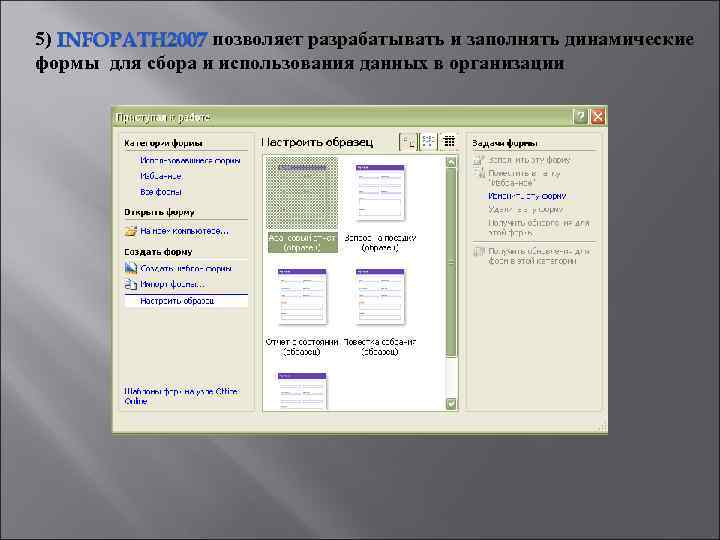Select the Запрос на поездку sample thumbnail
The width and height of the screenshot is (720, 540).
pyautogui.click(x=380, y=193)
